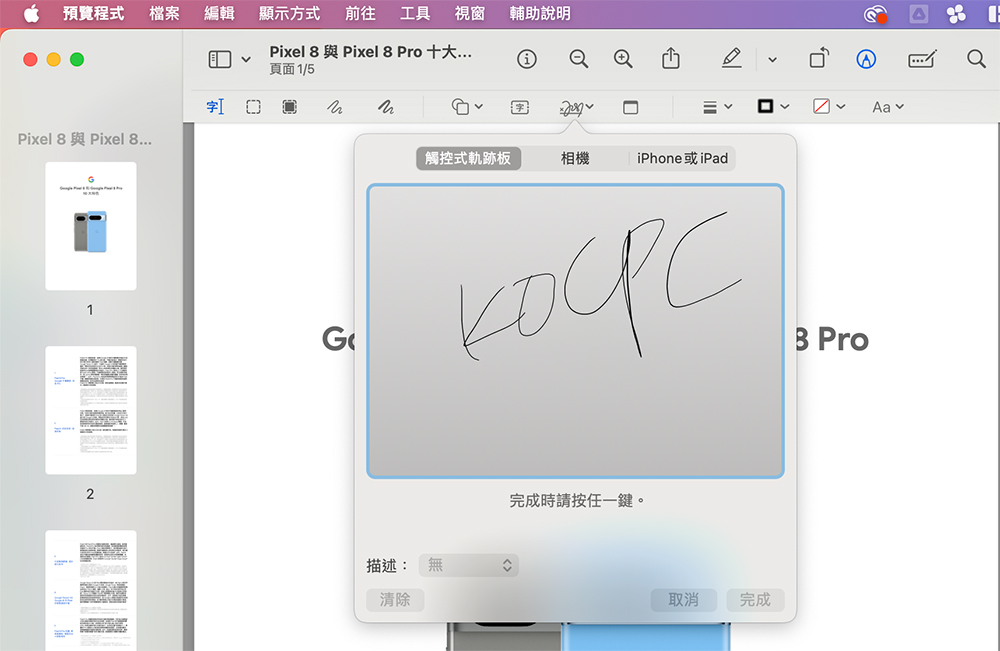The image size is (1000, 651).
Task: Toggle the sidebar view button
Action: pos(220,59)
